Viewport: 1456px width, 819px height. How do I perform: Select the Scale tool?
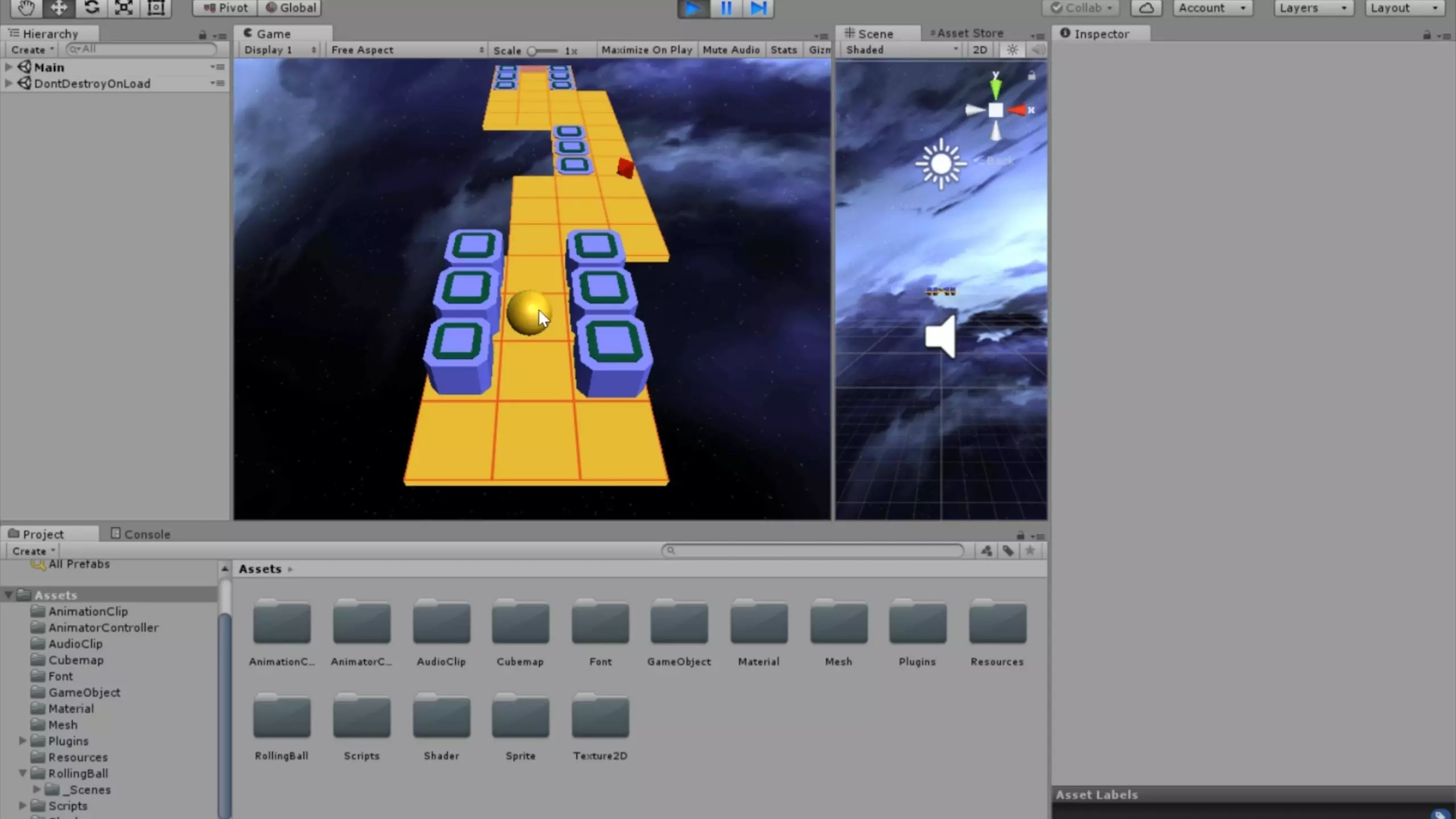(x=124, y=8)
